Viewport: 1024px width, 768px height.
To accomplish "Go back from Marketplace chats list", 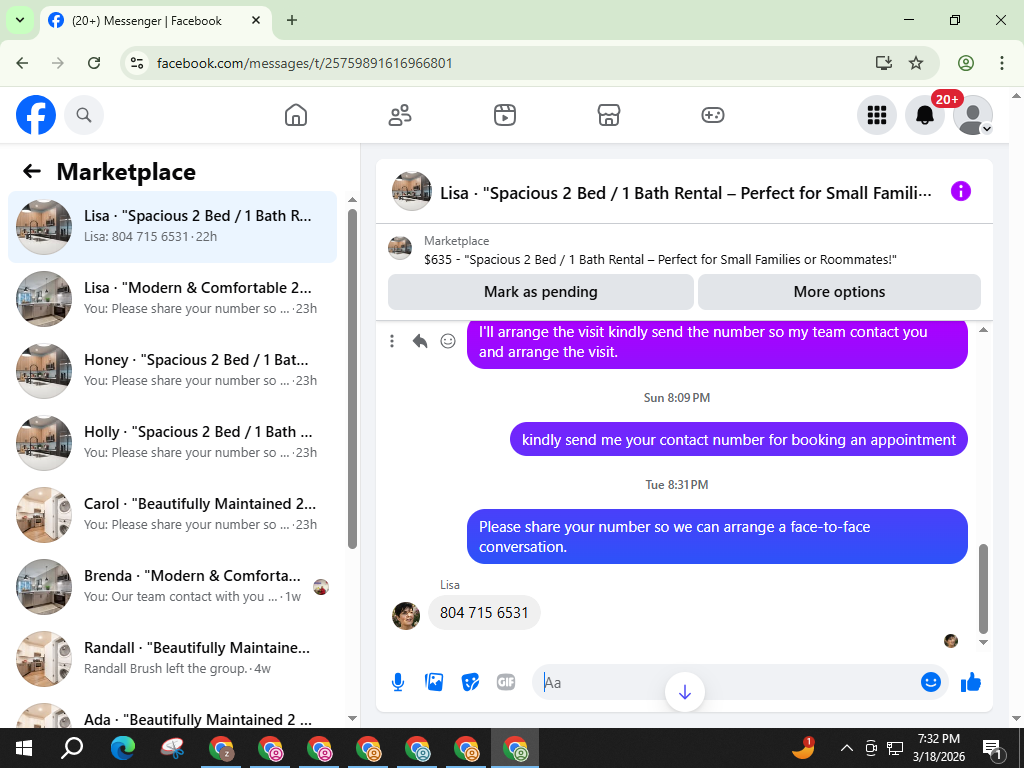I will [x=32, y=171].
